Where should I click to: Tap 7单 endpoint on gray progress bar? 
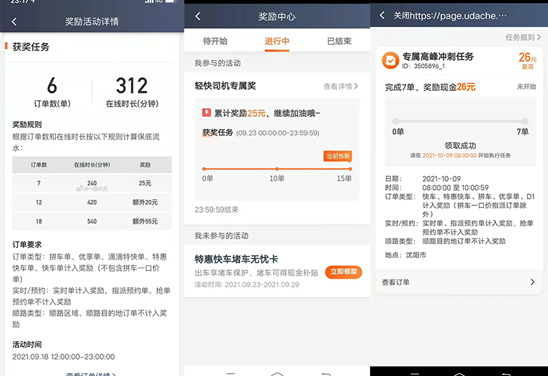point(525,121)
